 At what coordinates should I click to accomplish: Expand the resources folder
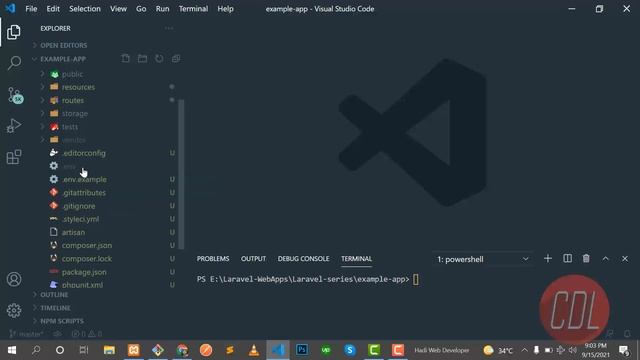point(78,87)
